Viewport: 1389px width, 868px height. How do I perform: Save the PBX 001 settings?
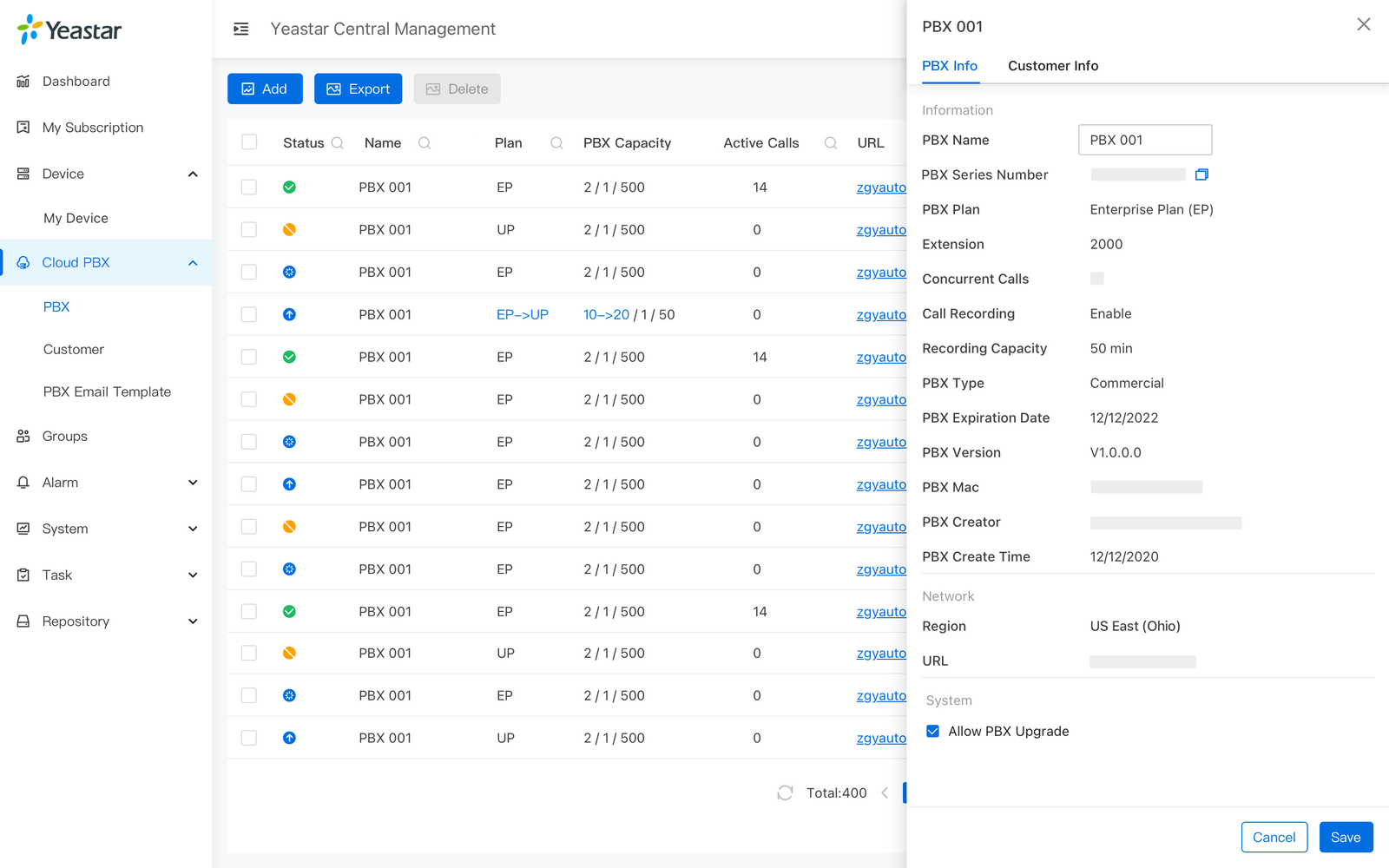[x=1346, y=837]
